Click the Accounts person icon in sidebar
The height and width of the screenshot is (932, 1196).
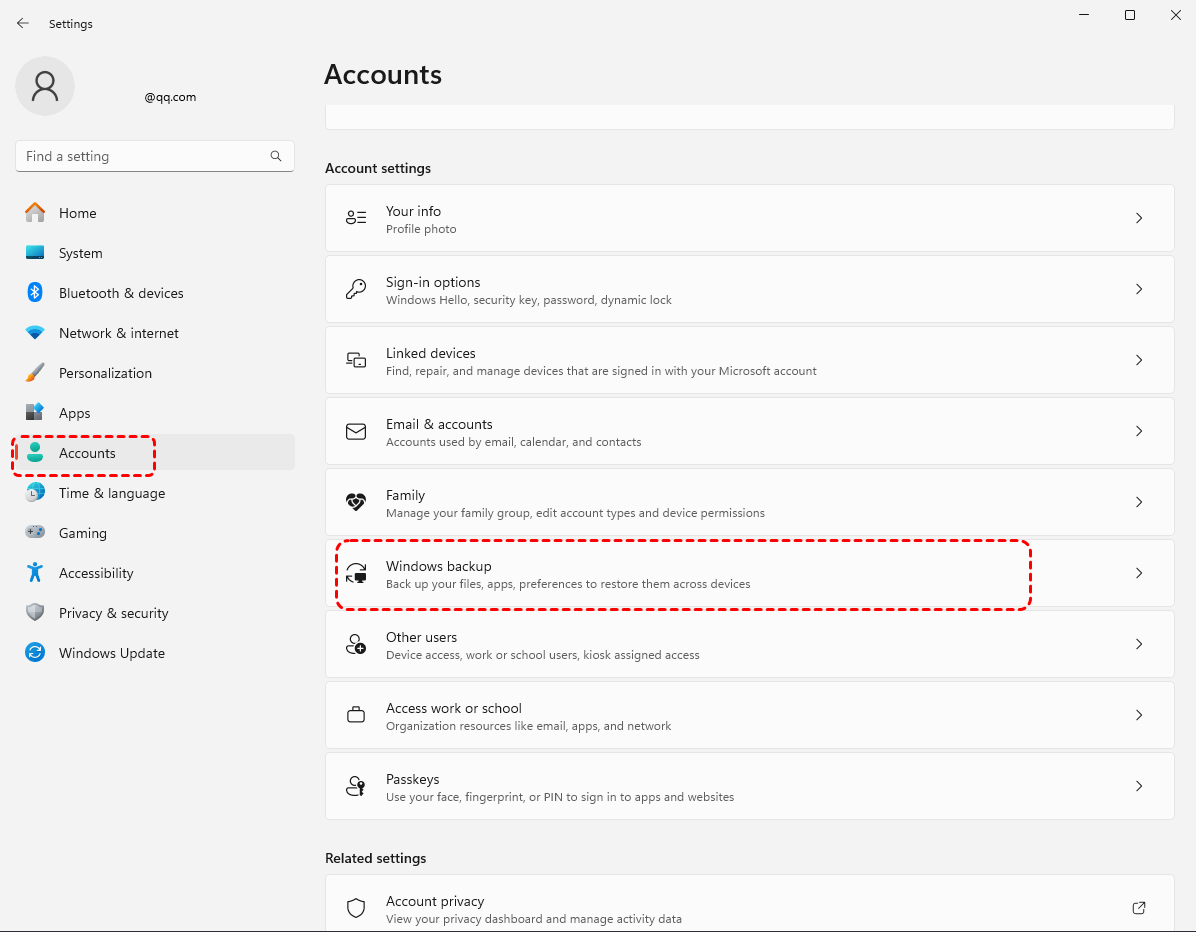pos(35,453)
